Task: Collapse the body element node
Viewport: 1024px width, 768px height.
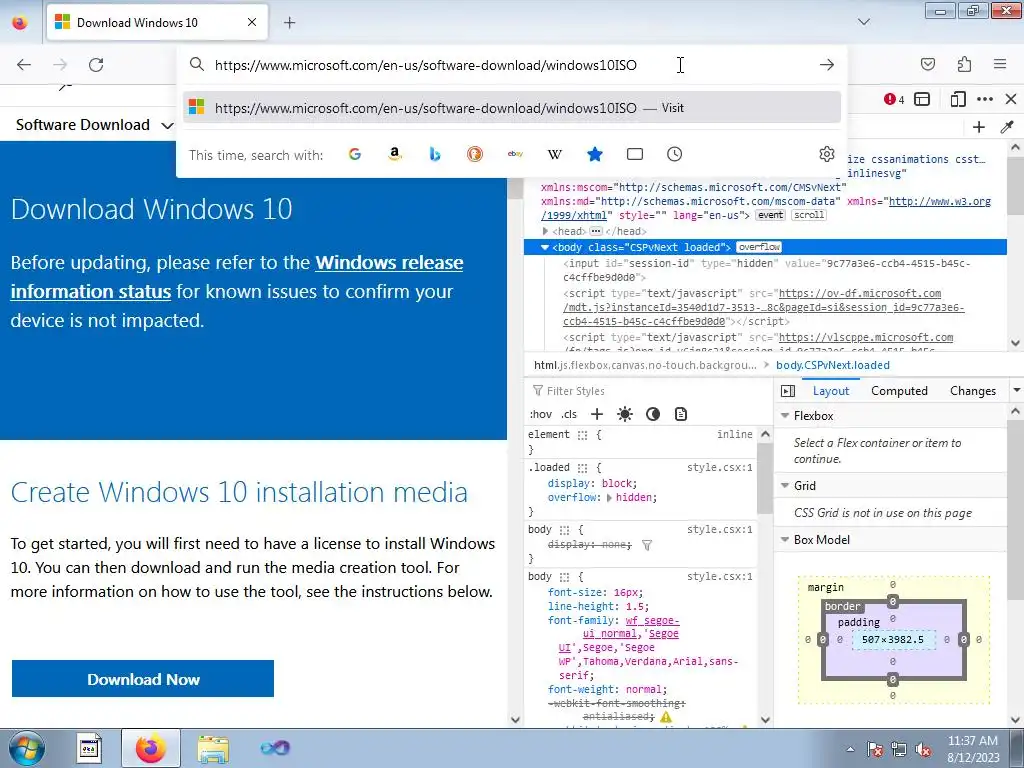Action: pos(545,248)
